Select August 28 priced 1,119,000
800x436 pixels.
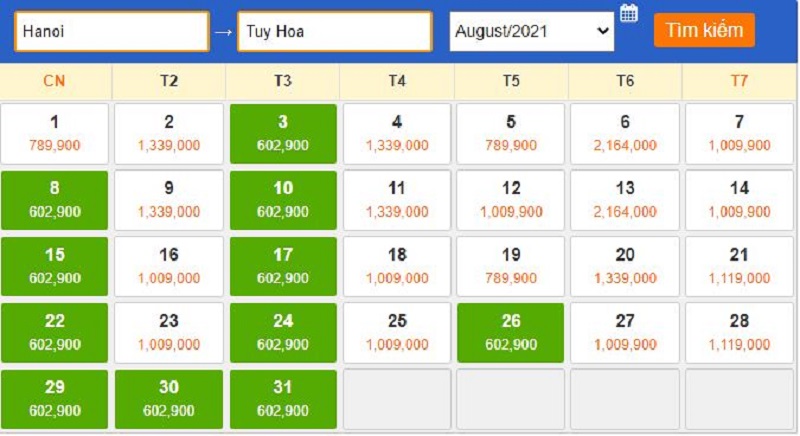click(x=739, y=332)
